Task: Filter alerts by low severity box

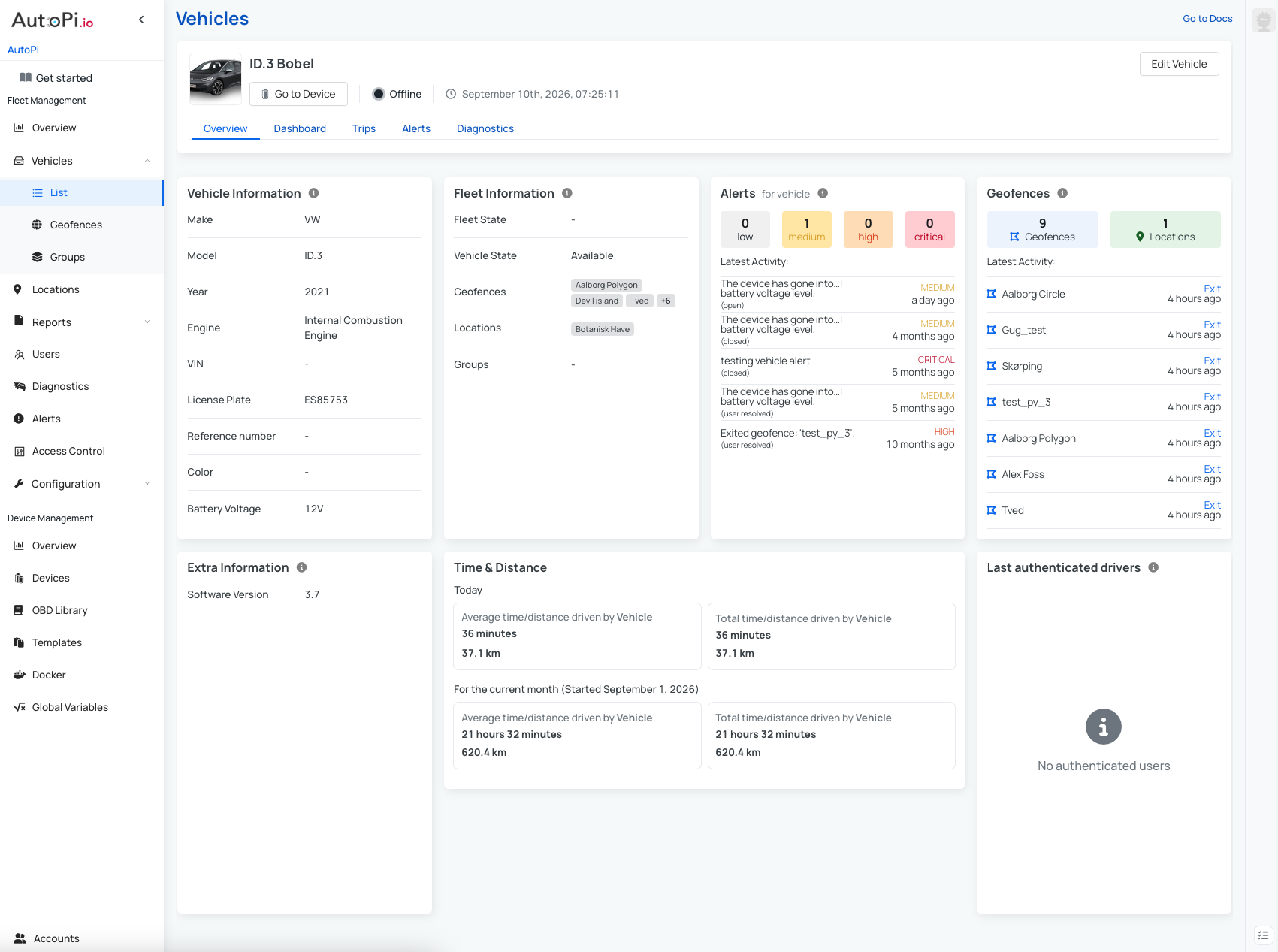Action: 745,229
